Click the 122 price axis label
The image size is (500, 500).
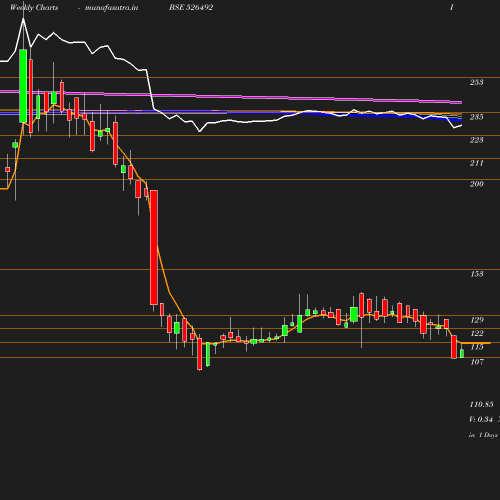click(477, 333)
